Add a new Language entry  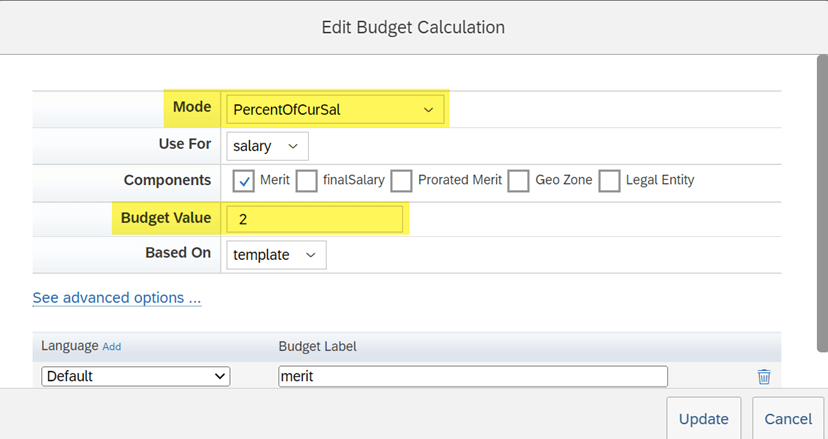111,347
